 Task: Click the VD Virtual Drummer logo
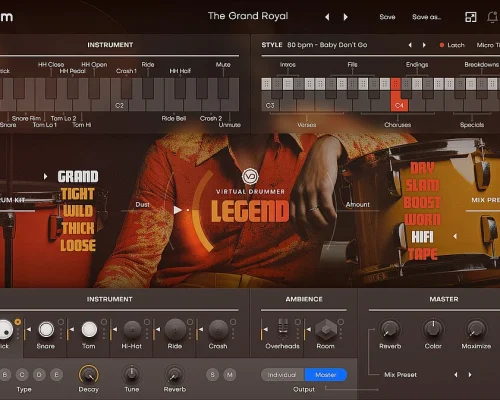coord(250,176)
